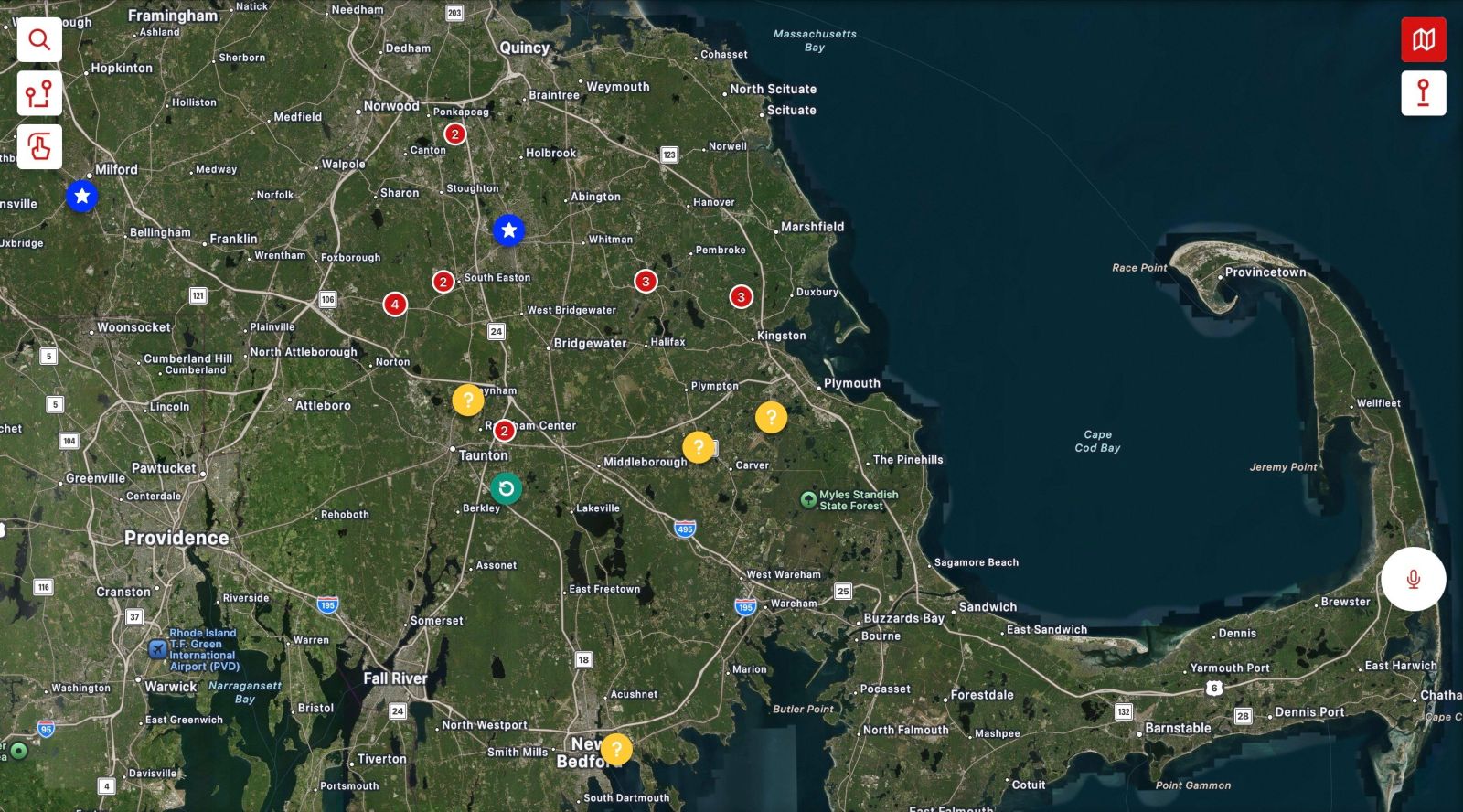Open red cluster 2 at Raynham Center
Viewport: 1463px width, 812px height.
(x=504, y=431)
